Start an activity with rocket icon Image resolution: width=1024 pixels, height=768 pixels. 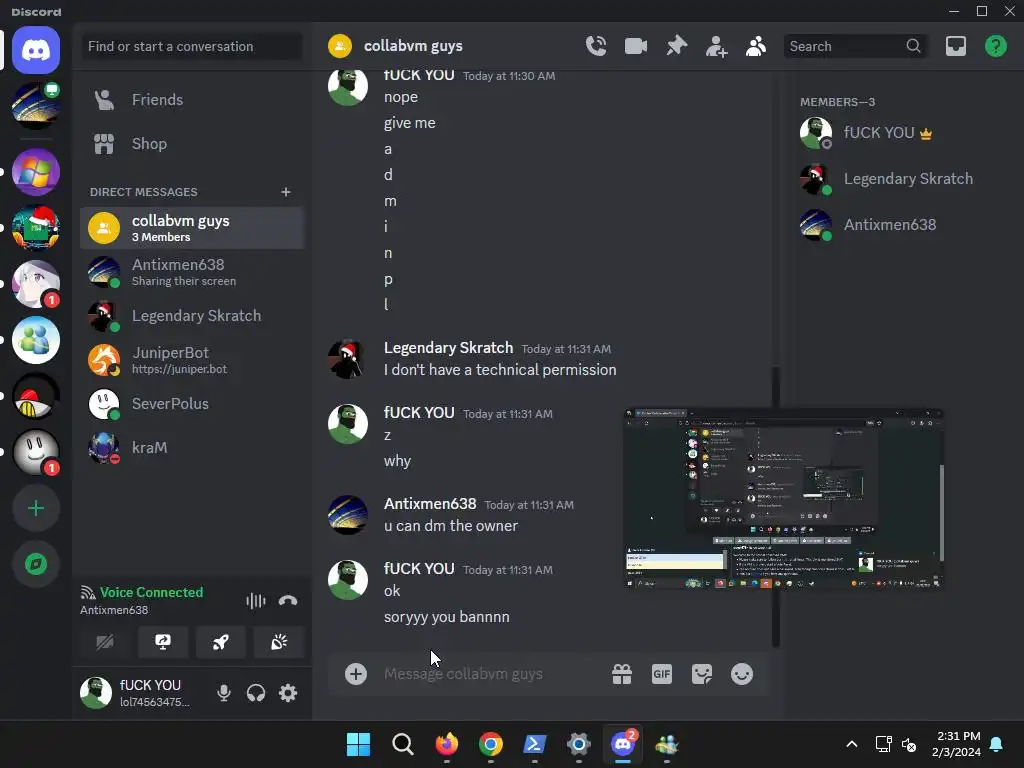pyautogui.click(x=221, y=642)
